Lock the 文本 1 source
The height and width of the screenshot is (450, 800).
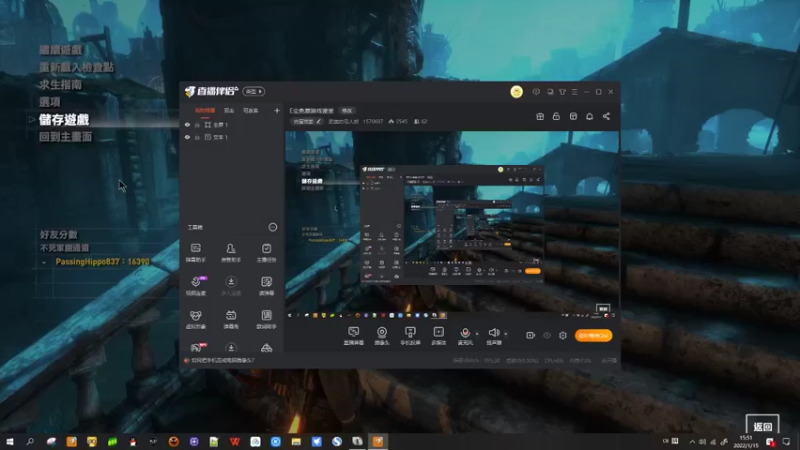[x=197, y=137]
